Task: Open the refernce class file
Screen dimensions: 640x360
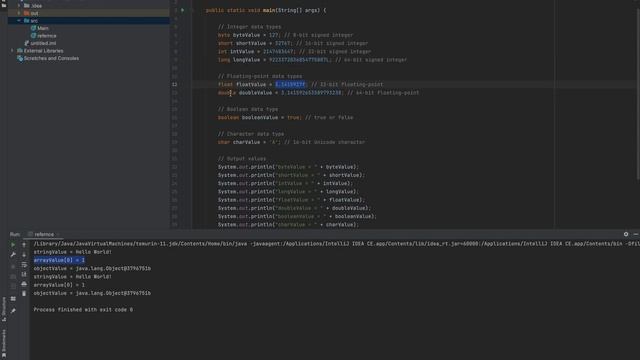Action: [44, 36]
